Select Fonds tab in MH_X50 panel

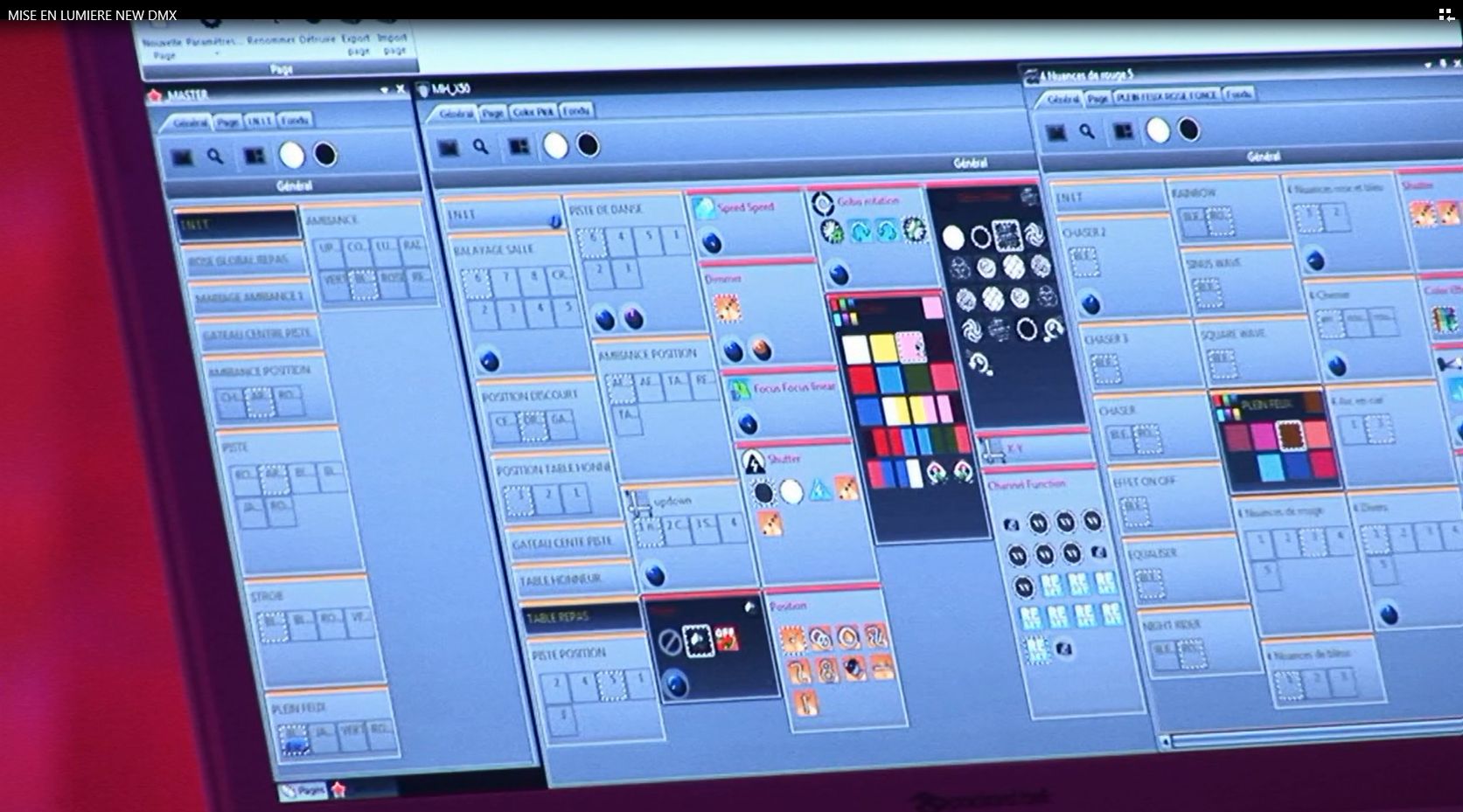click(x=575, y=110)
